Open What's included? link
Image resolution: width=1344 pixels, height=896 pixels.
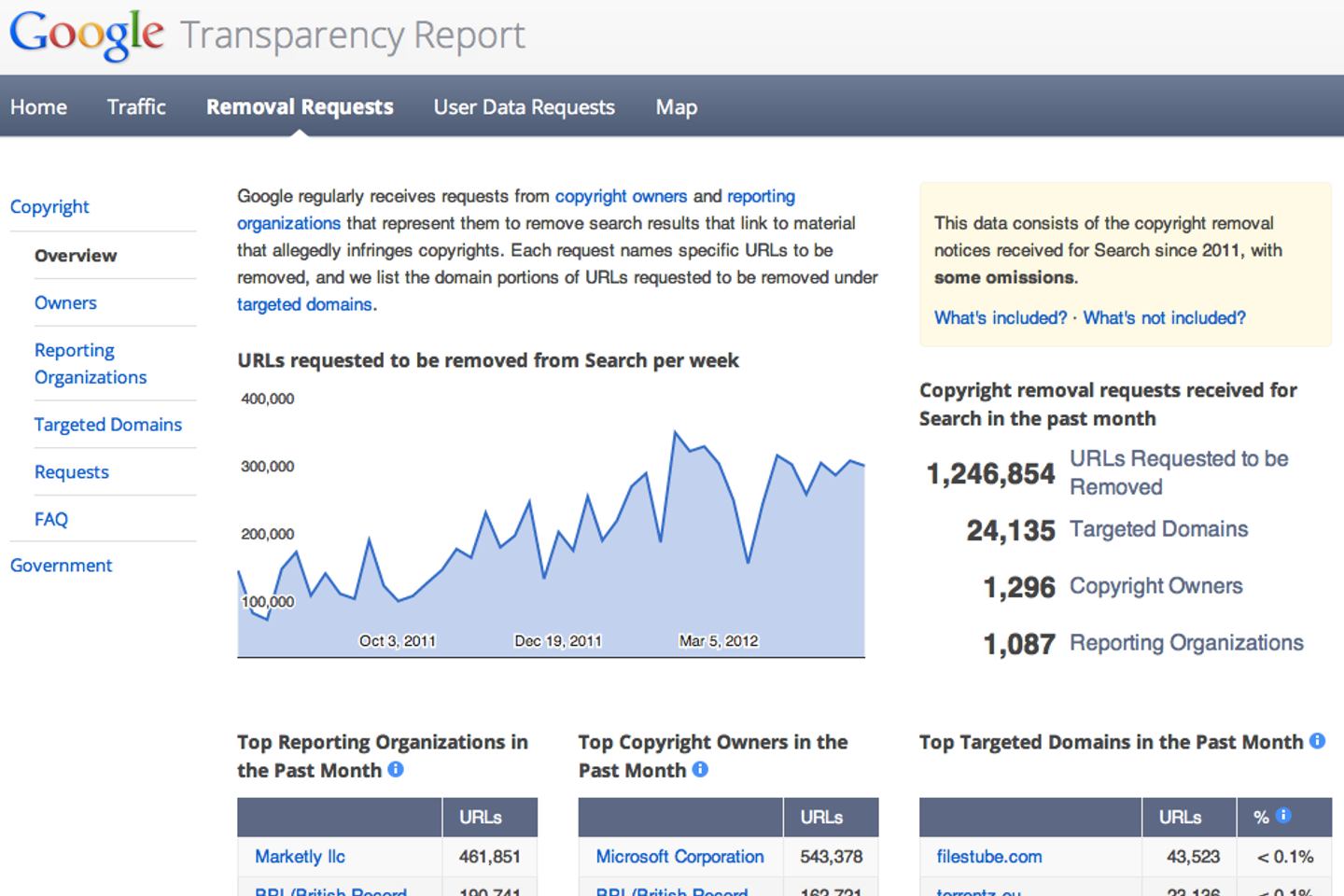click(999, 317)
